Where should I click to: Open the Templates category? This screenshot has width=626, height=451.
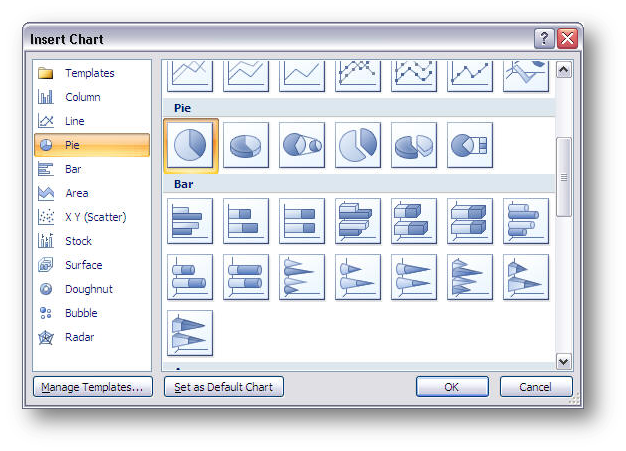coord(89,73)
